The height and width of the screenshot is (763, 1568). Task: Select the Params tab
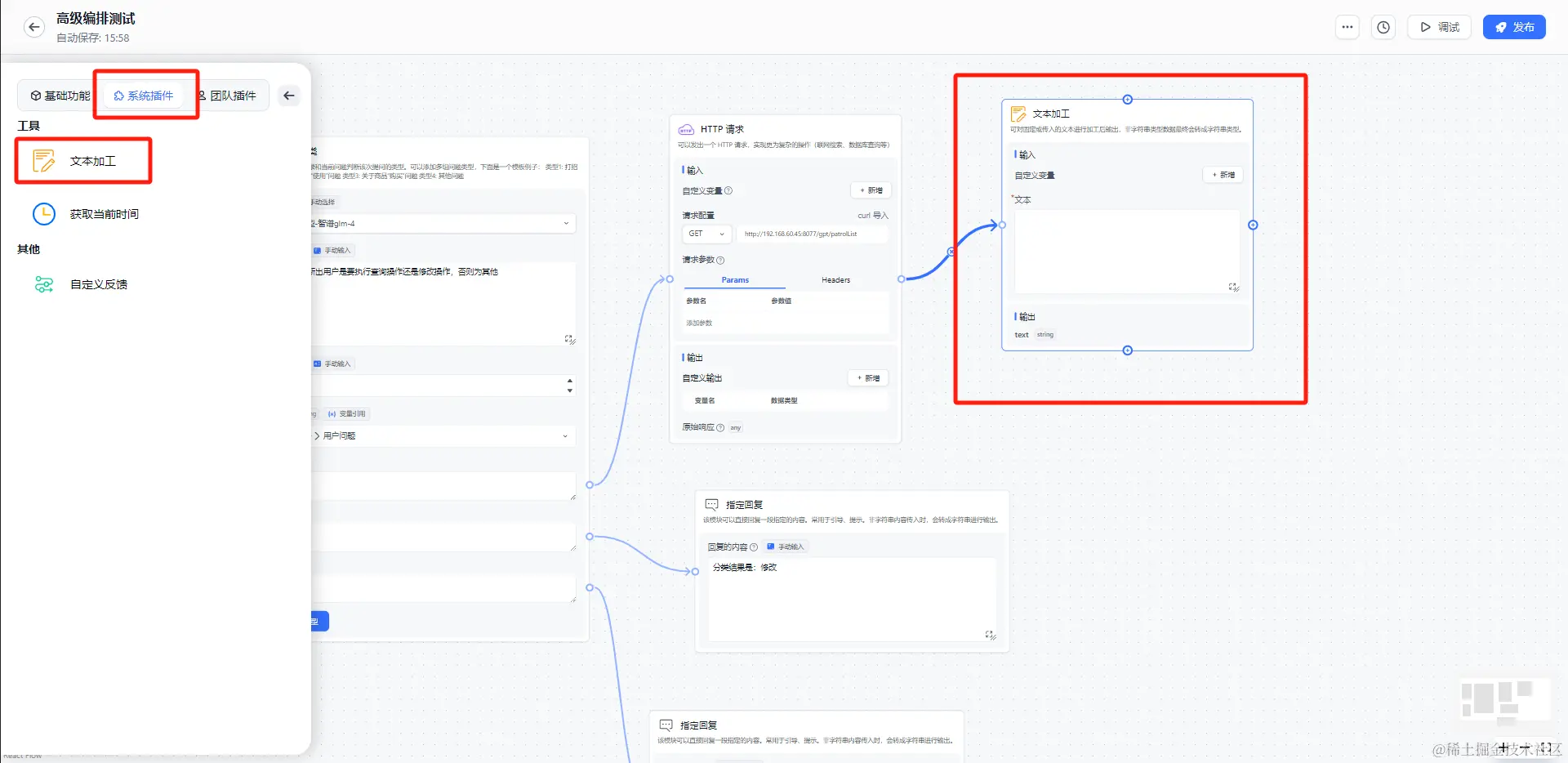click(x=735, y=280)
